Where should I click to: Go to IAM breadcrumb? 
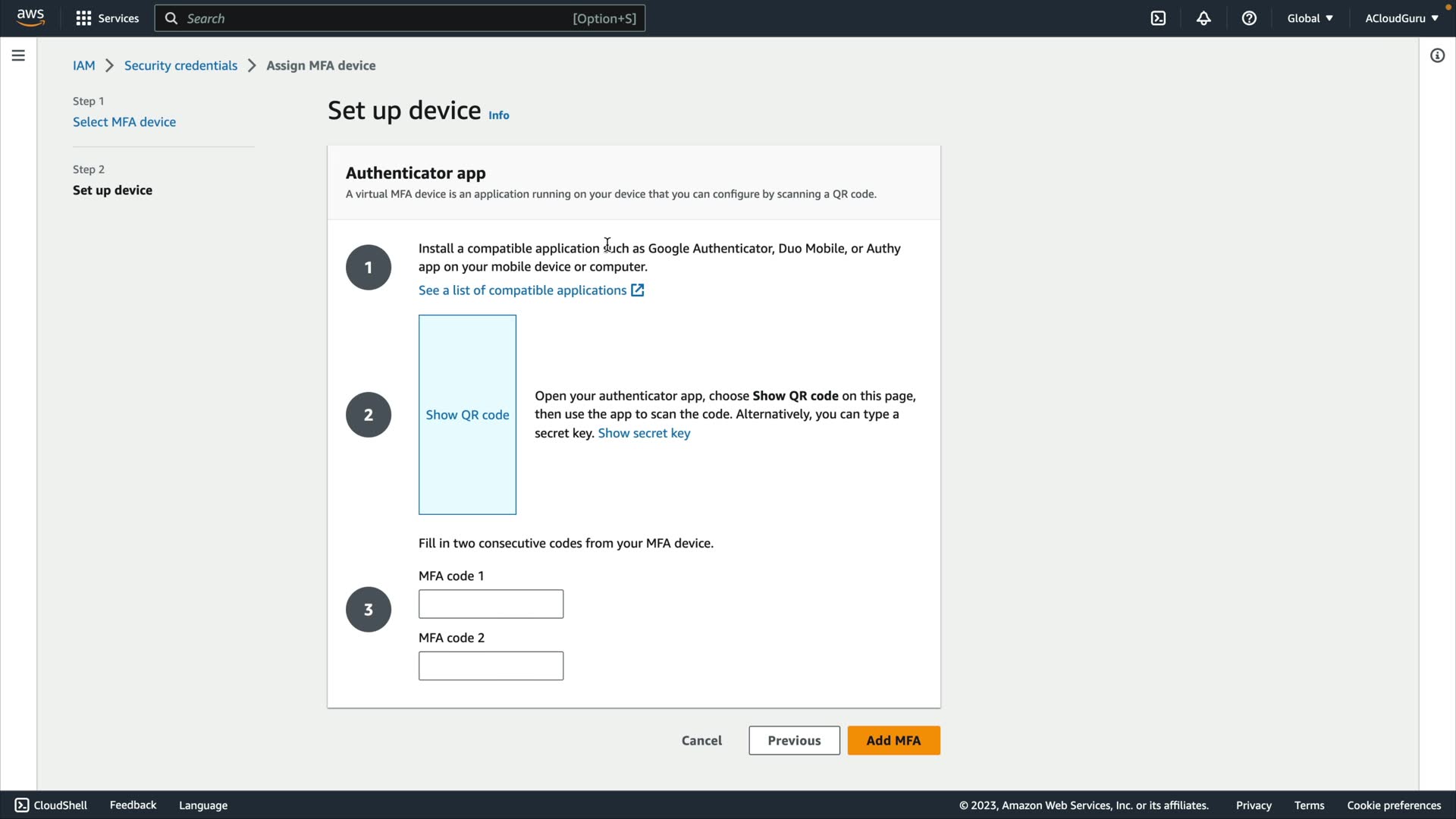point(83,65)
